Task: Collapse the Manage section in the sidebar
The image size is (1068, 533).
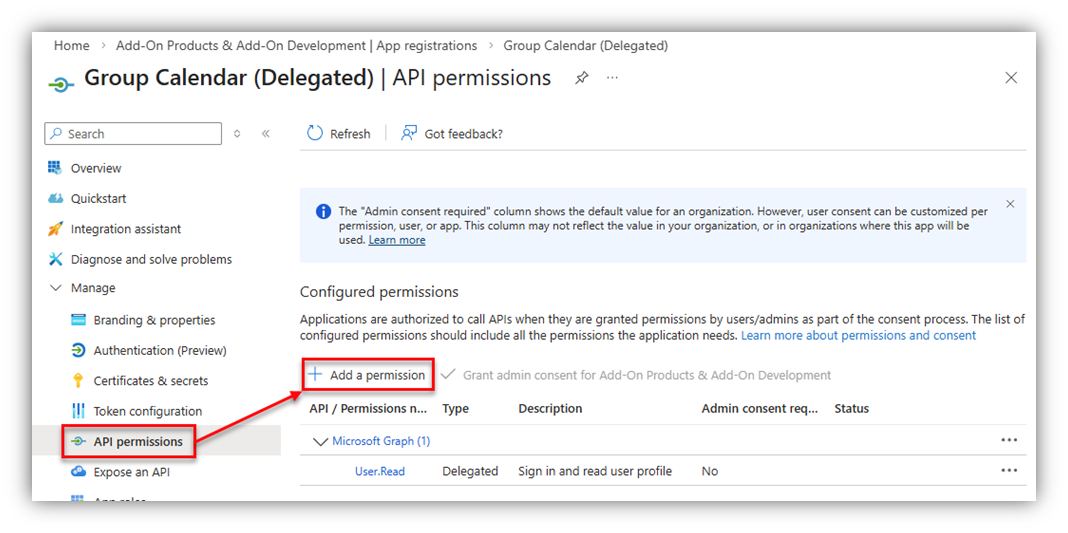Action: click(55, 288)
